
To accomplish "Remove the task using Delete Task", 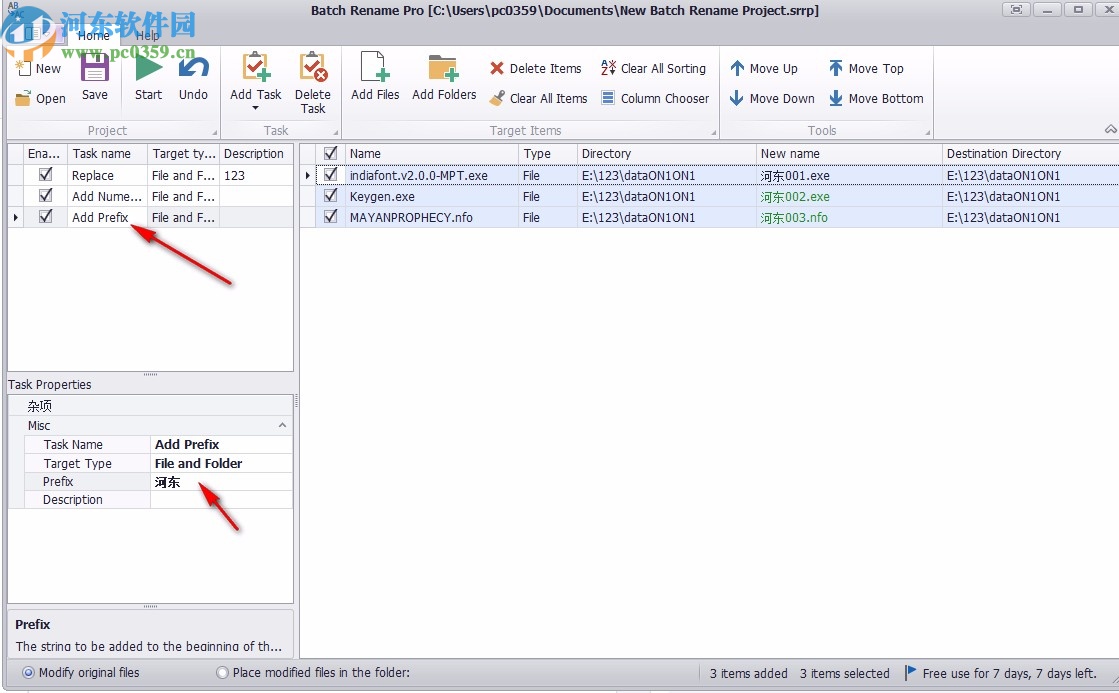I will click(313, 83).
